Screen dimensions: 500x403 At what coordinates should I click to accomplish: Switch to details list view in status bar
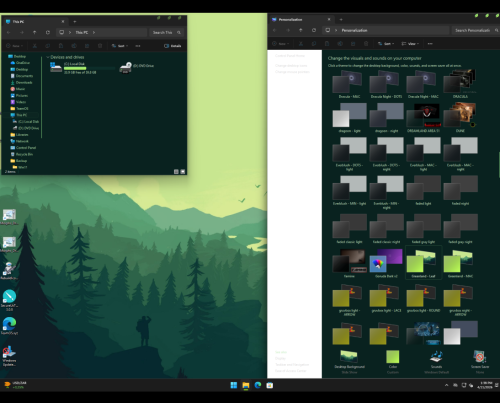pyautogui.click(x=176, y=172)
